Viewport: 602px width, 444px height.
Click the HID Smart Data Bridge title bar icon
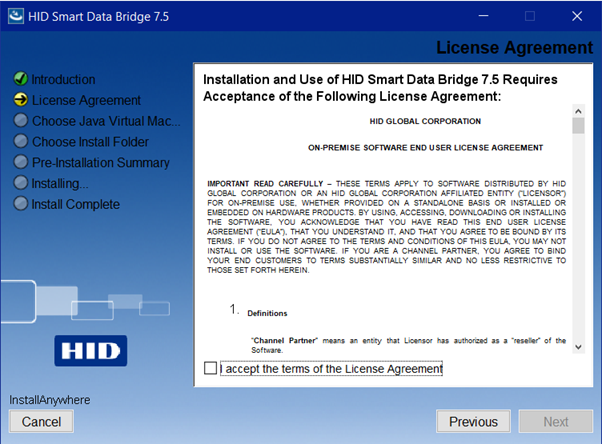pyautogui.click(x=14, y=16)
